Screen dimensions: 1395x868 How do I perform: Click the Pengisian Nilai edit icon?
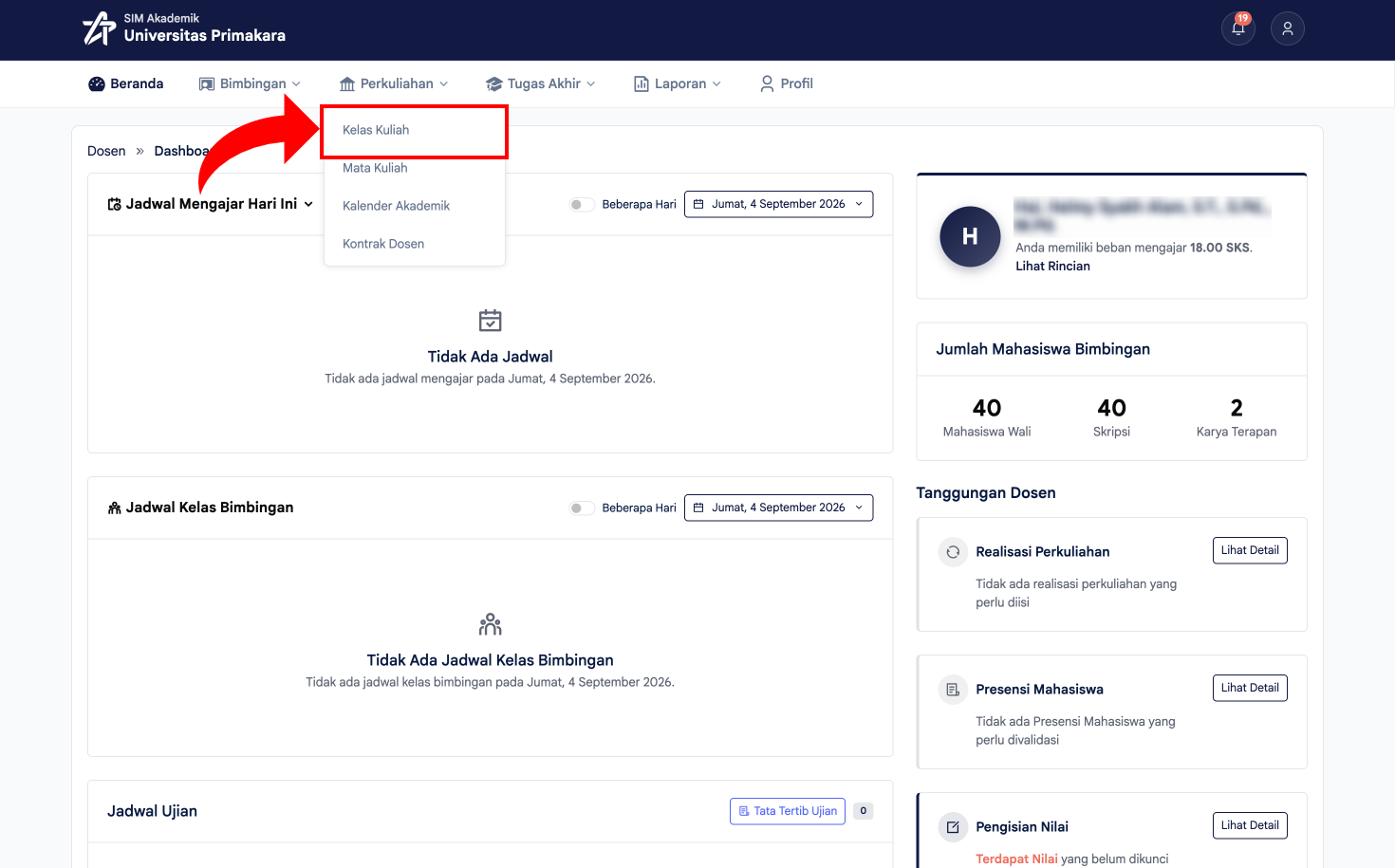tap(953, 827)
